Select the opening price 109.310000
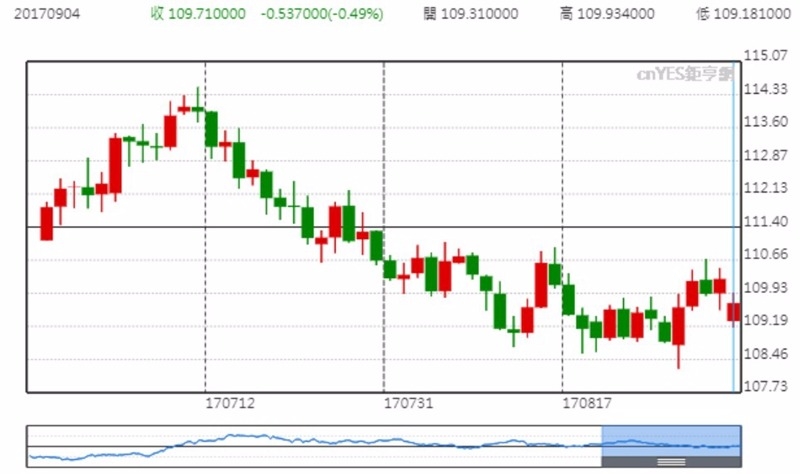The image size is (800, 474). [x=479, y=14]
